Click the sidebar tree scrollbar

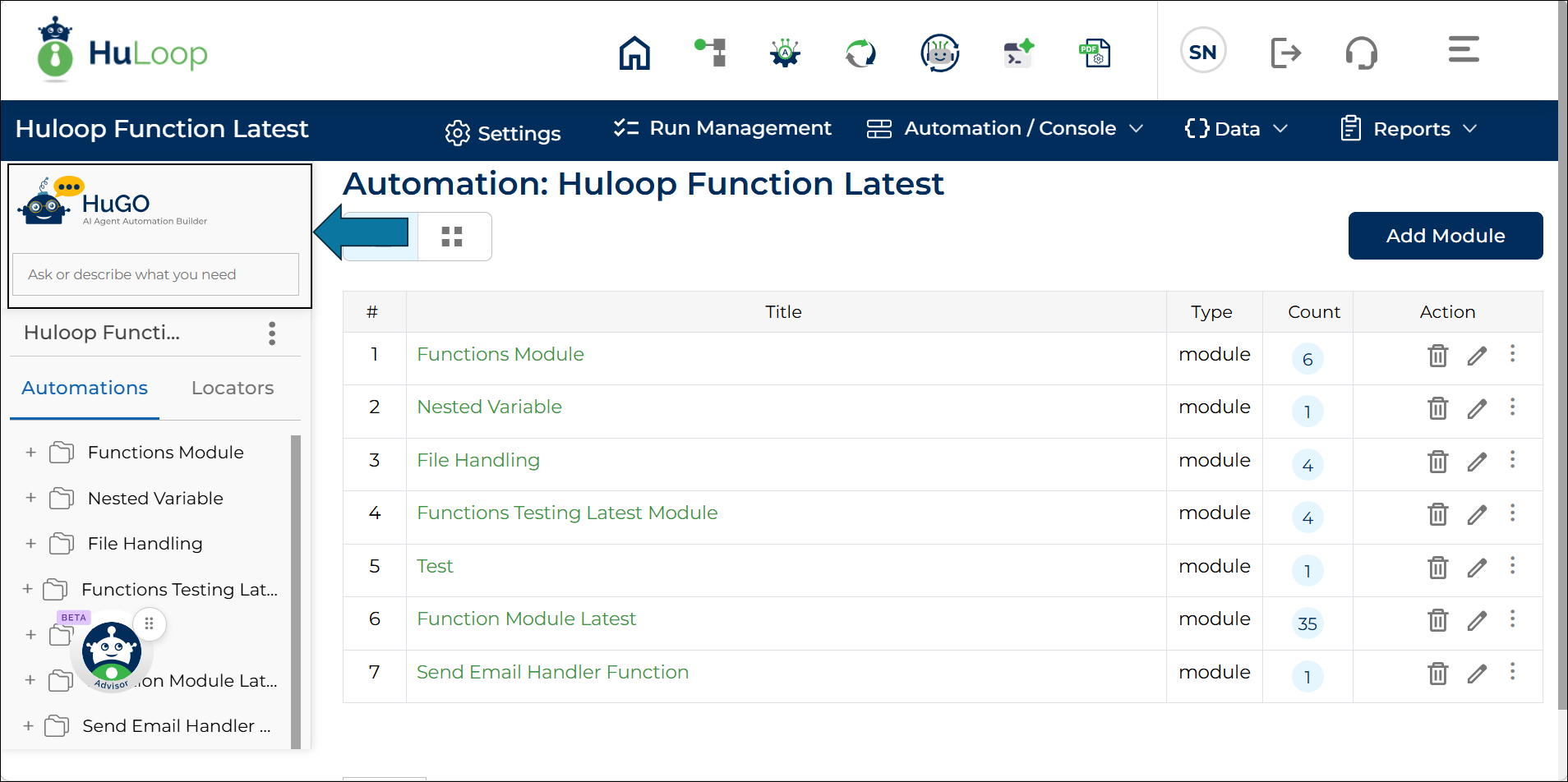click(296, 591)
